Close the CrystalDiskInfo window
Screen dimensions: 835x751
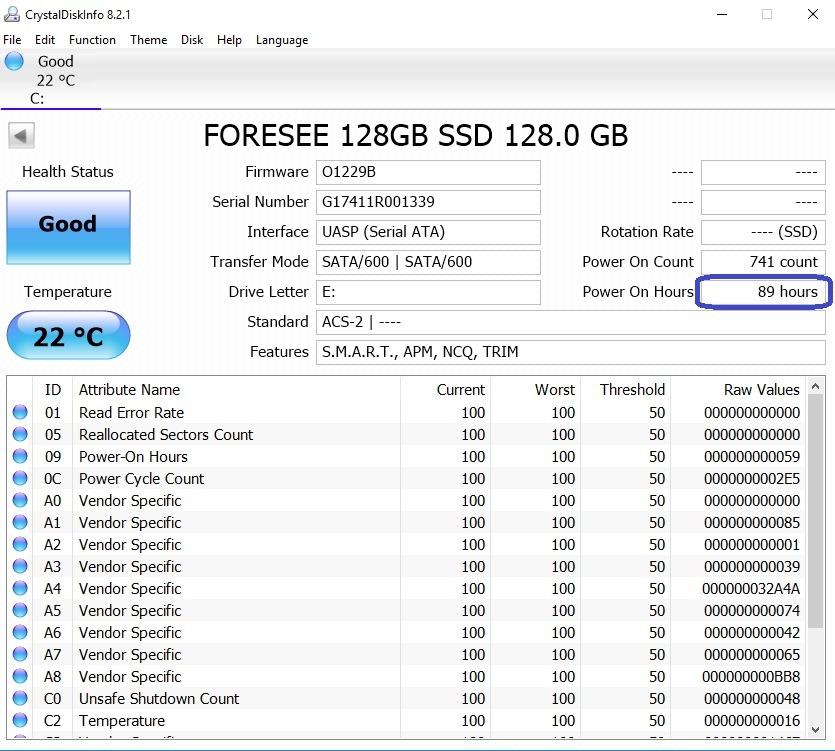(x=813, y=14)
